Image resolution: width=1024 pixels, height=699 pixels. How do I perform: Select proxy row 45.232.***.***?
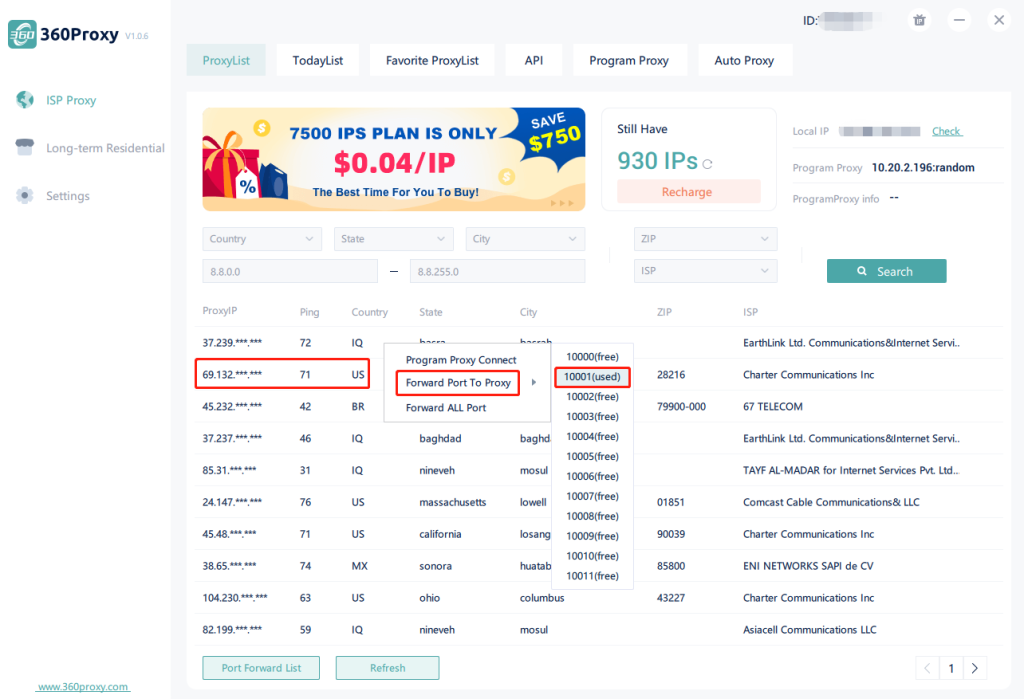tap(598, 406)
